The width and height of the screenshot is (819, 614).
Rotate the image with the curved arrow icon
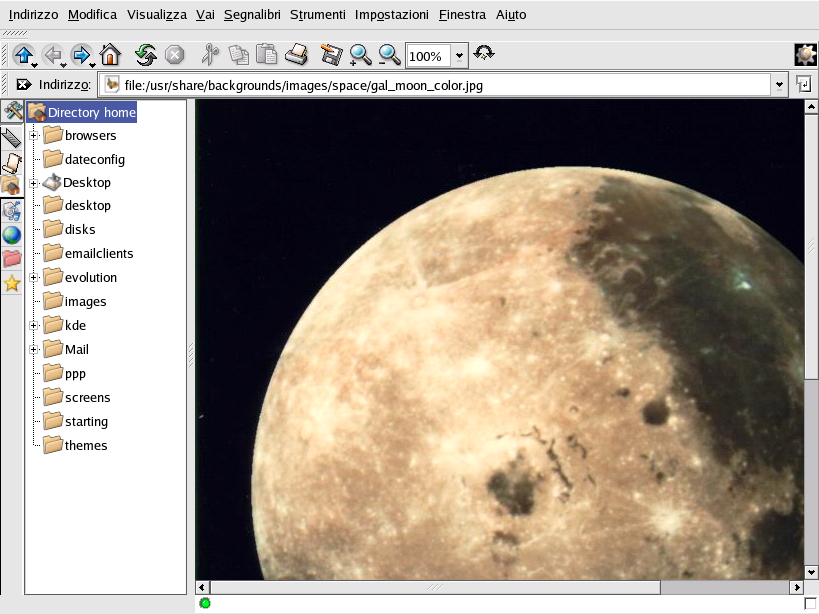click(484, 53)
